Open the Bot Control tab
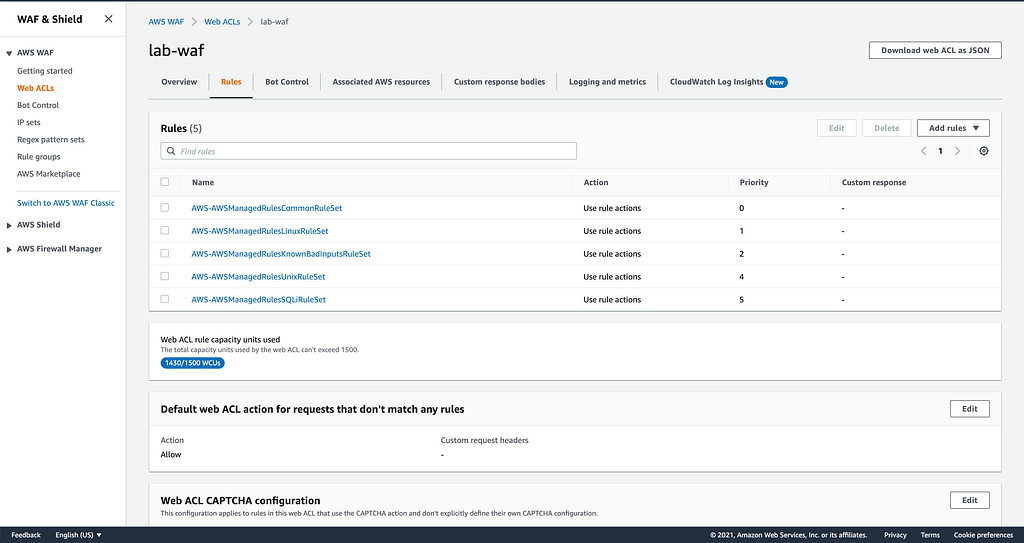The image size is (1024, 543). 287,82
